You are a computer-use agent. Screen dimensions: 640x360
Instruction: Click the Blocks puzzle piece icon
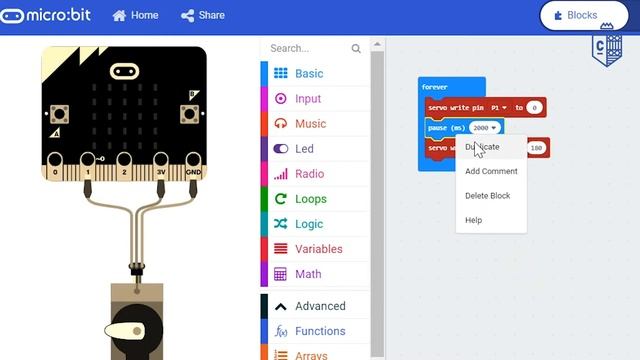558,16
